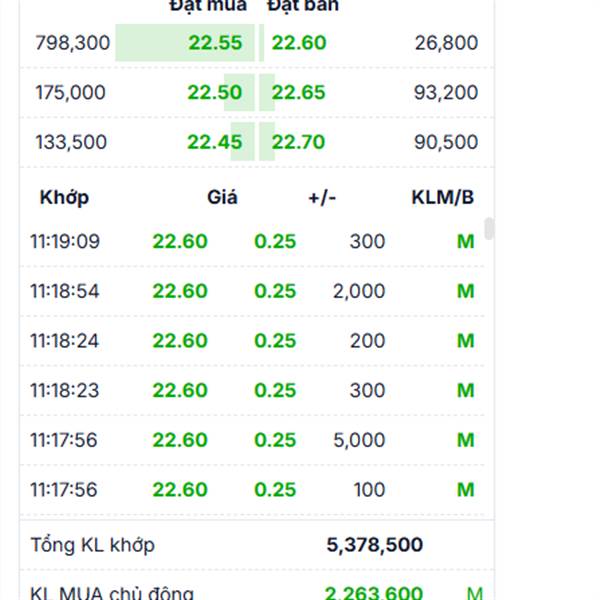Click the ask volume 26,800

[x=445, y=43]
